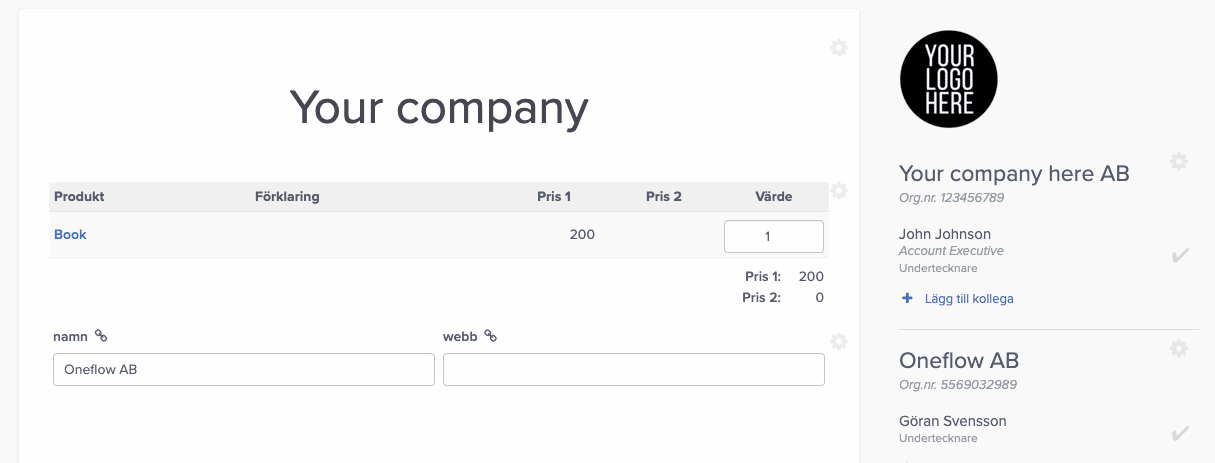Viewport: 1215px width, 463px height.
Task: Open gear settings for the product table
Action: coord(839,190)
